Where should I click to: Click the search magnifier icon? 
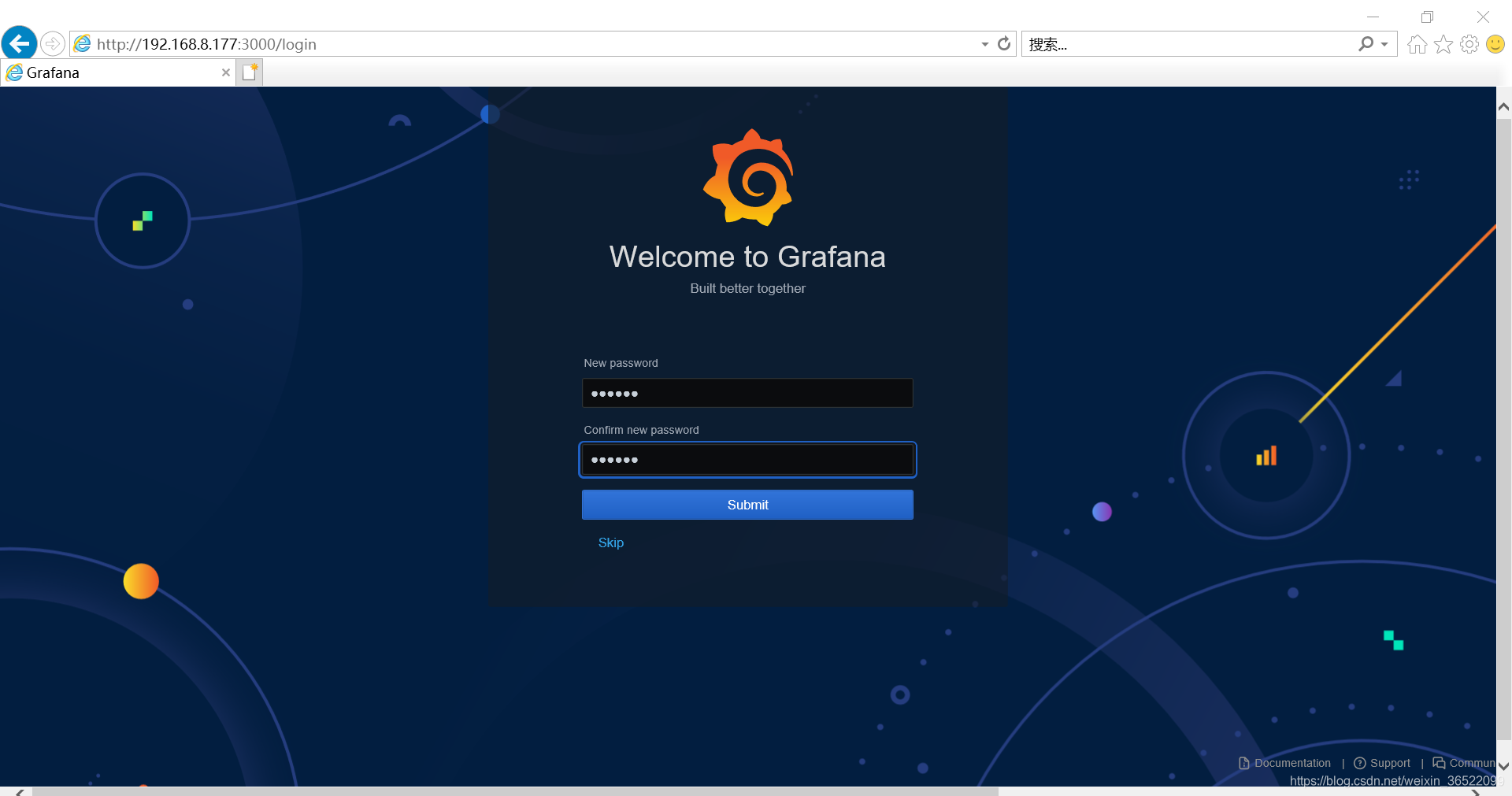(1366, 44)
